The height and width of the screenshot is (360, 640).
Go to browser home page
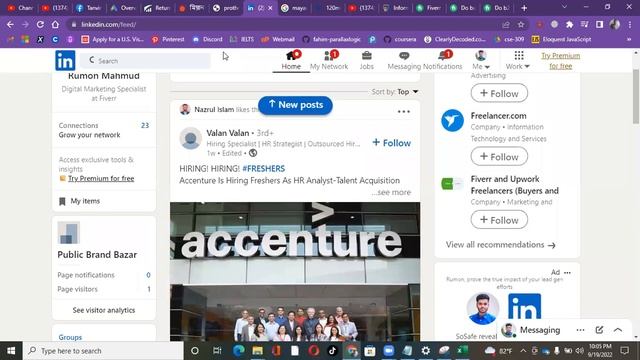click(x=55, y=24)
